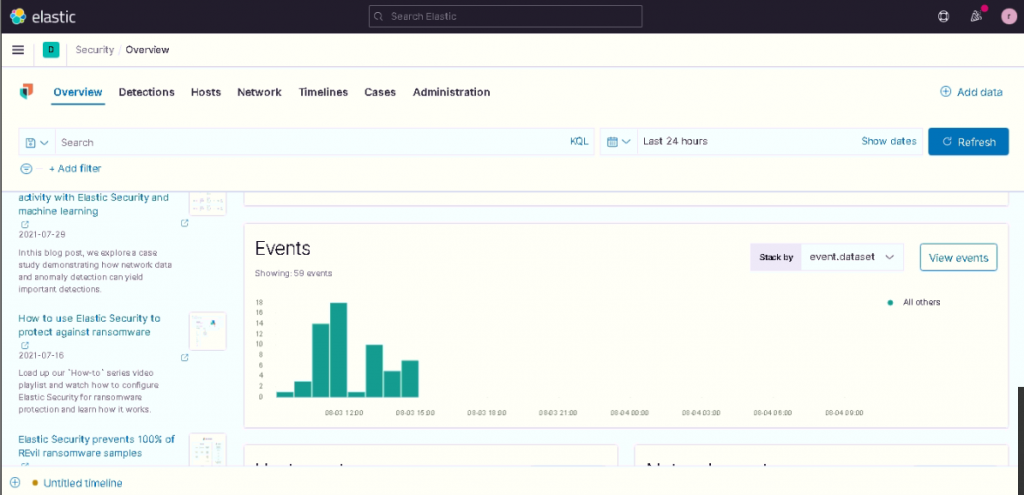Open the calendar quick date menu
This screenshot has width=1024, height=495.
618,142
